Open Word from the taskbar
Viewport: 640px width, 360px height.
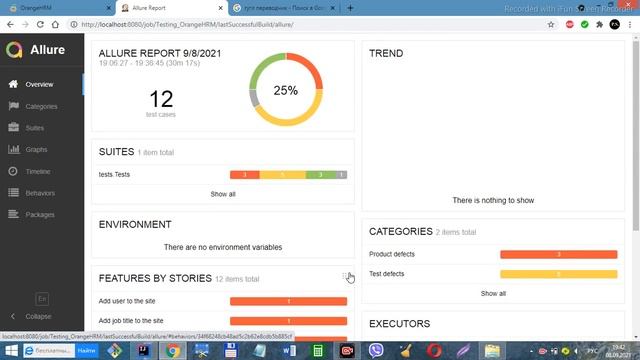(289, 351)
